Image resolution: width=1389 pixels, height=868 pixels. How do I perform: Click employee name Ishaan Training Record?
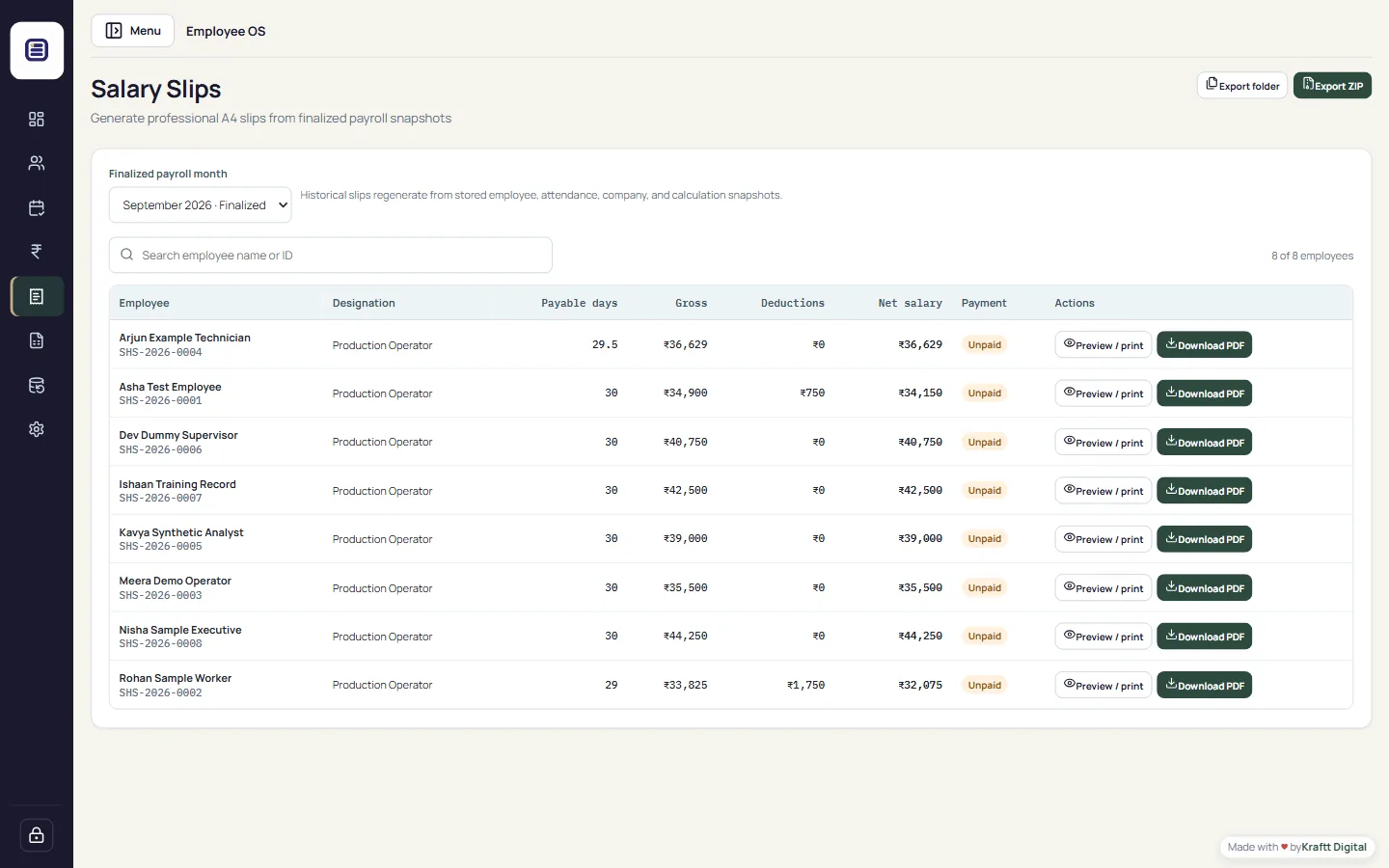point(177,484)
